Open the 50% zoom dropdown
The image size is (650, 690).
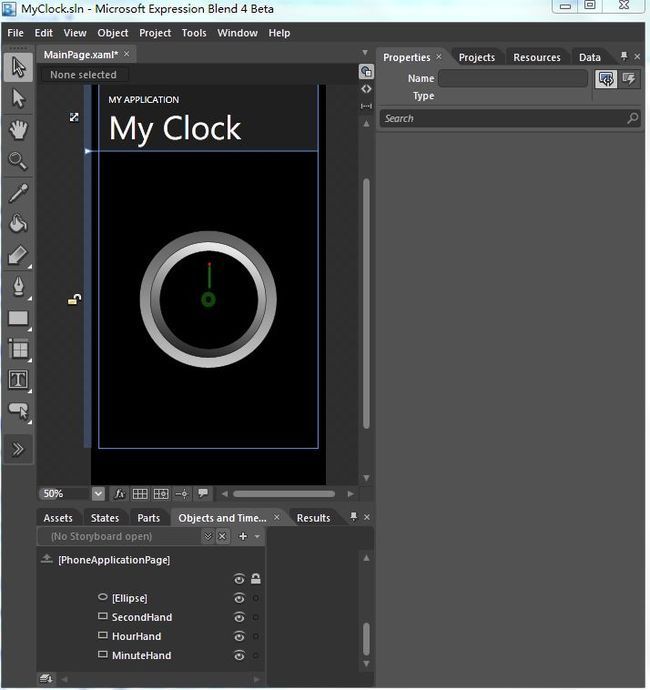tap(98, 494)
